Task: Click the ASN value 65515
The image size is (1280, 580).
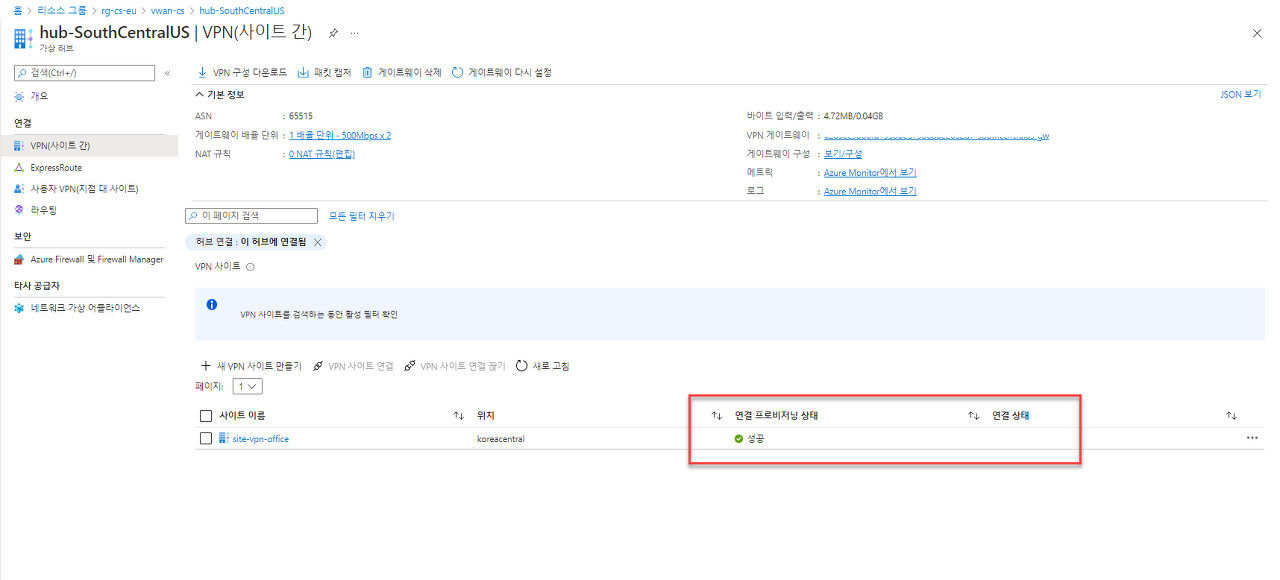Action: [300, 116]
